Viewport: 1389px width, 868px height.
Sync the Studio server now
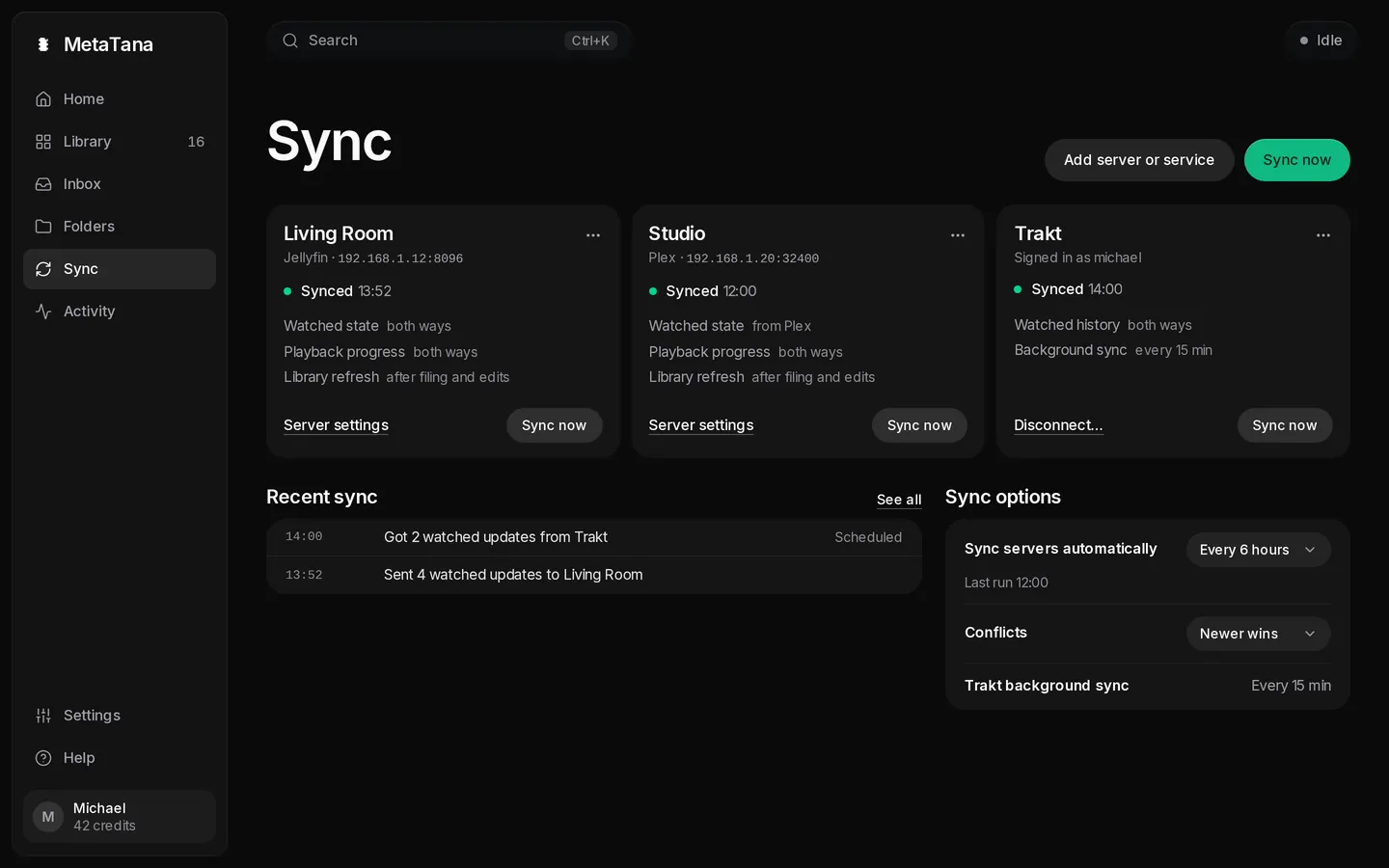click(x=919, y=425)
